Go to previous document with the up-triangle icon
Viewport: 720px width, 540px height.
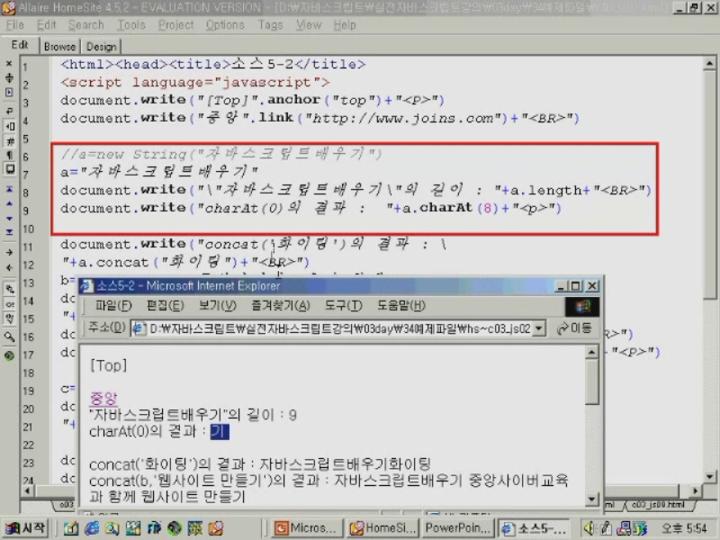tap(9, 203)
